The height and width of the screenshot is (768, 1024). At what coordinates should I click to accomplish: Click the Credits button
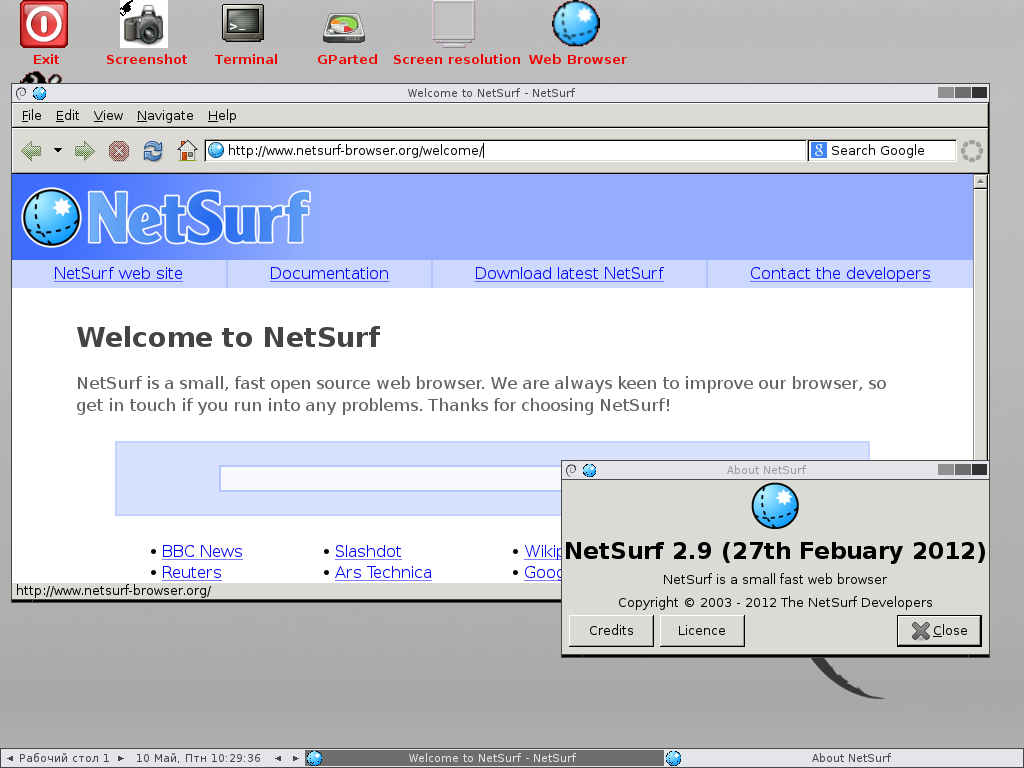[611, 631]
